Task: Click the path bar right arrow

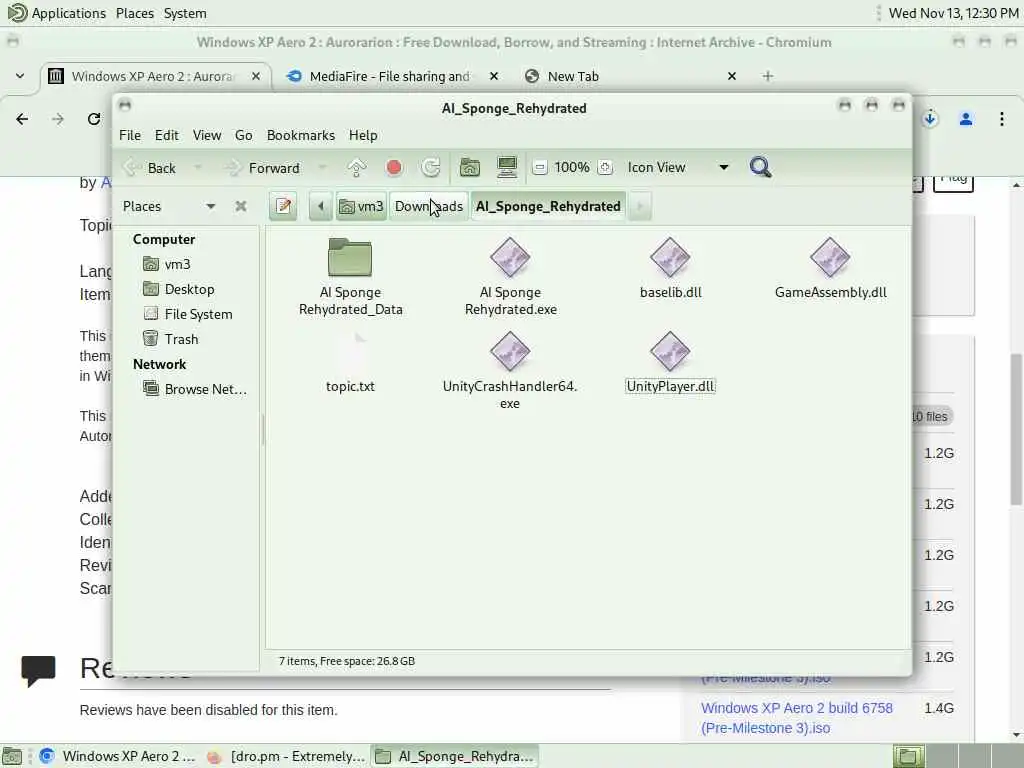Action: click(640, 206)
